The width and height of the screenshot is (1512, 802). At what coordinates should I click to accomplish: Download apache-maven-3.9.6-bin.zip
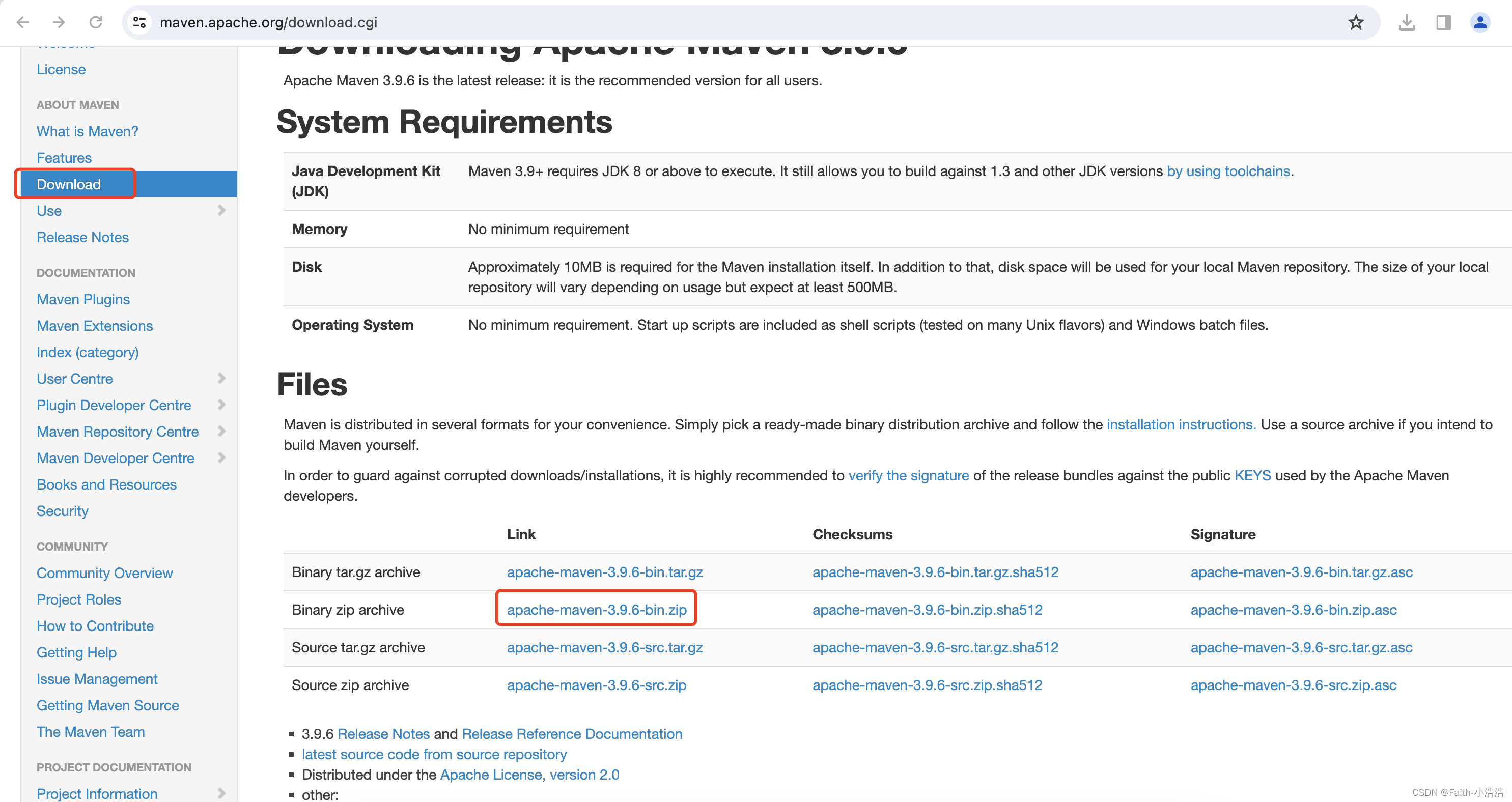tap(596, 610)
